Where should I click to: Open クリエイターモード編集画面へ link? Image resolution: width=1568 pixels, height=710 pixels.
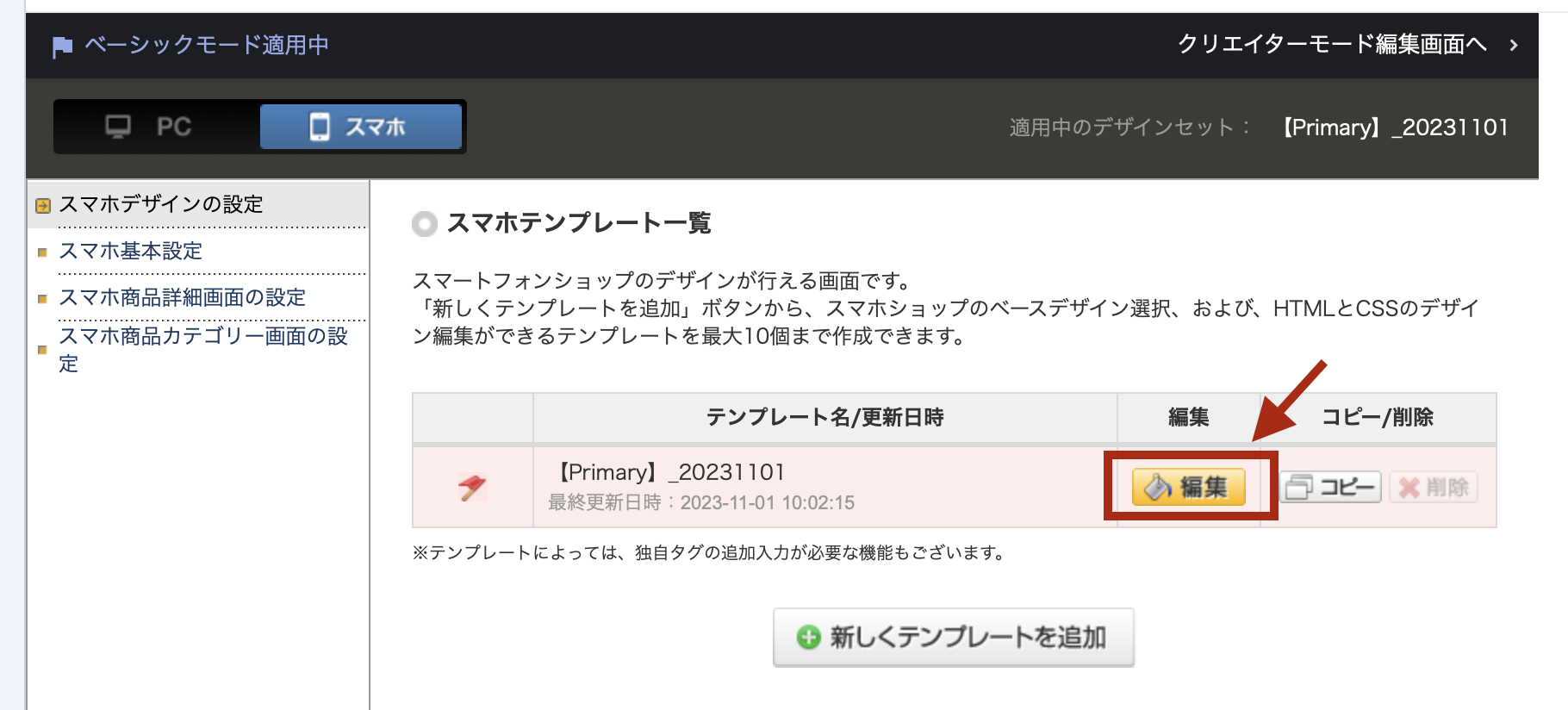(1331, 44)
